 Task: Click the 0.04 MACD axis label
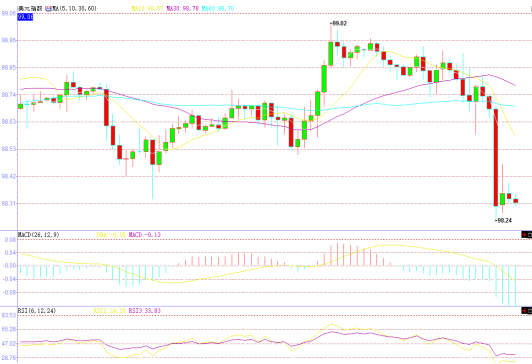pos(10,253)
